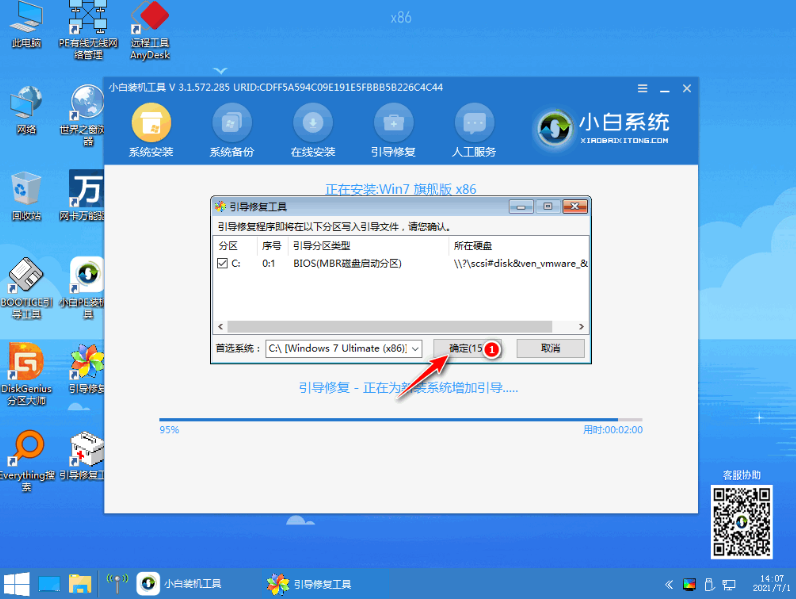Close the 引导修复工具 dialog

click(x=575, y=206)
